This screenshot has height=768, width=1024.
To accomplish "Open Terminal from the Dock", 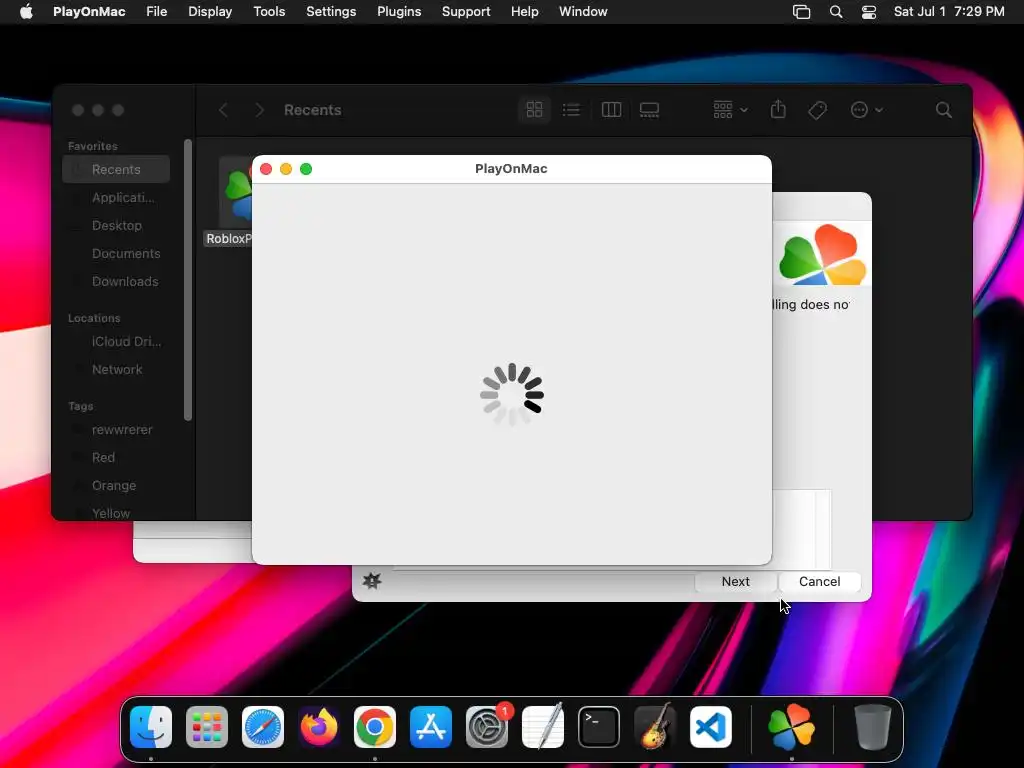I will point(599,727).
